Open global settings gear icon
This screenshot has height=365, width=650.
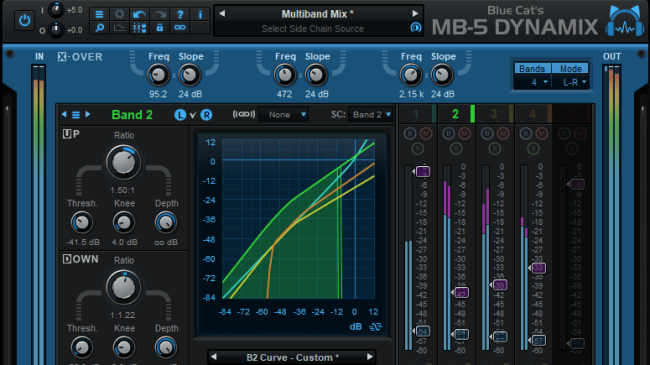[119, 15]
